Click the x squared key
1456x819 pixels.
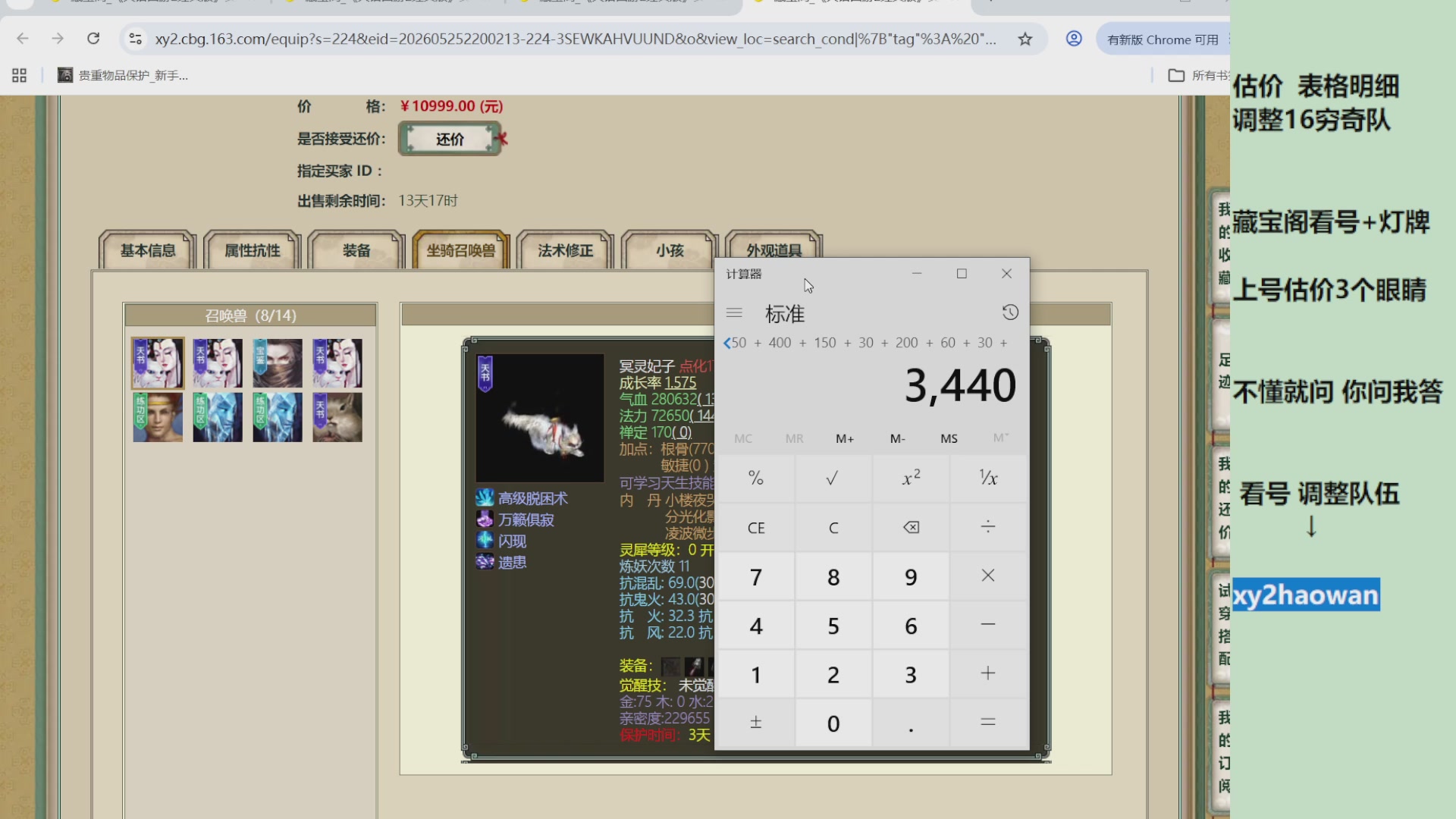coord(911,478)
